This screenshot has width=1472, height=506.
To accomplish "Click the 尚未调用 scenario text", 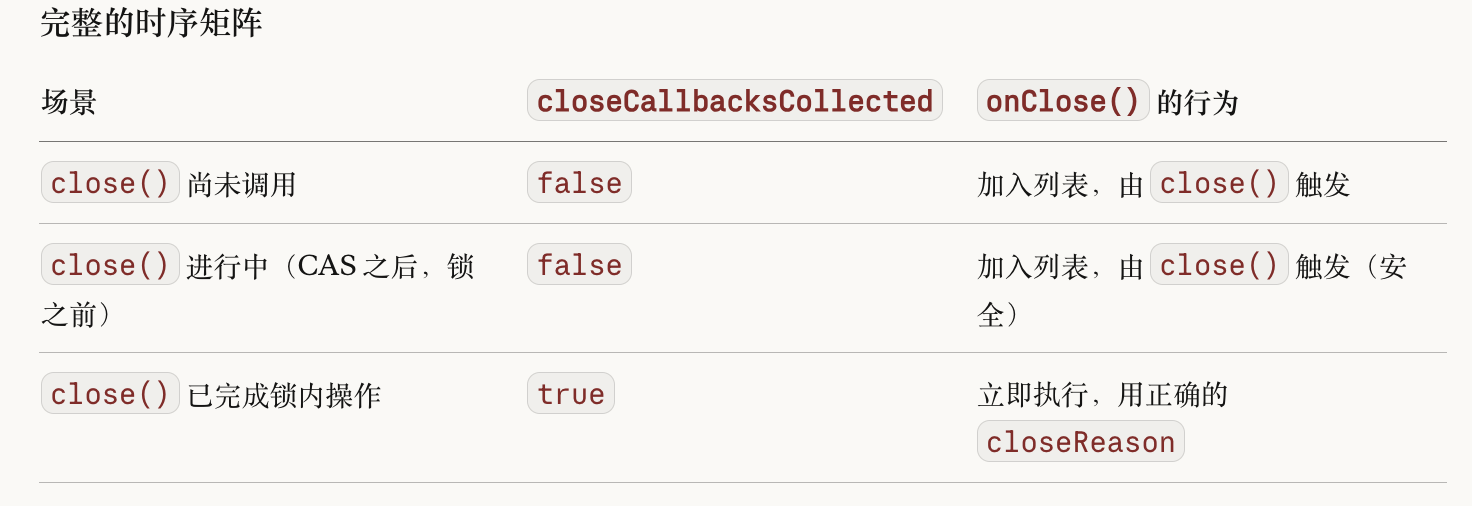I will [241, 184].
